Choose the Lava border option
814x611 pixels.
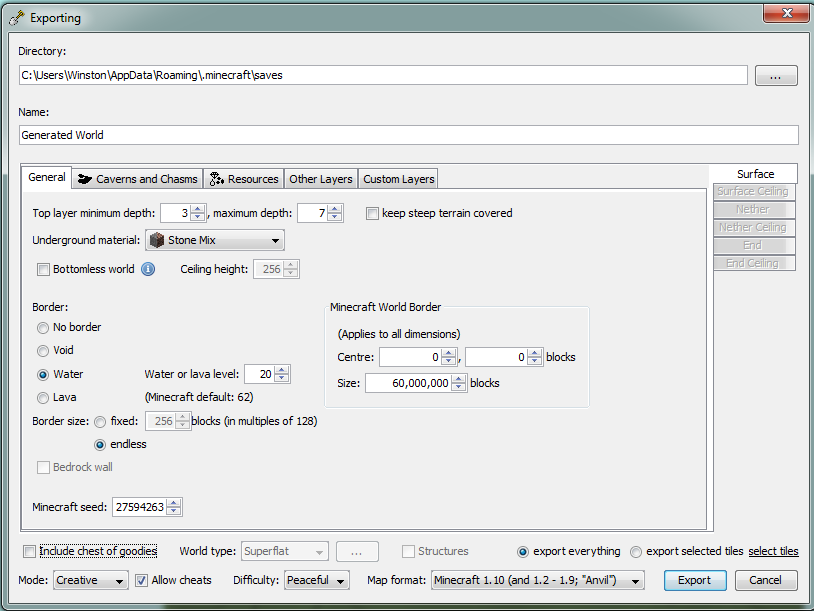coord(43,397)
